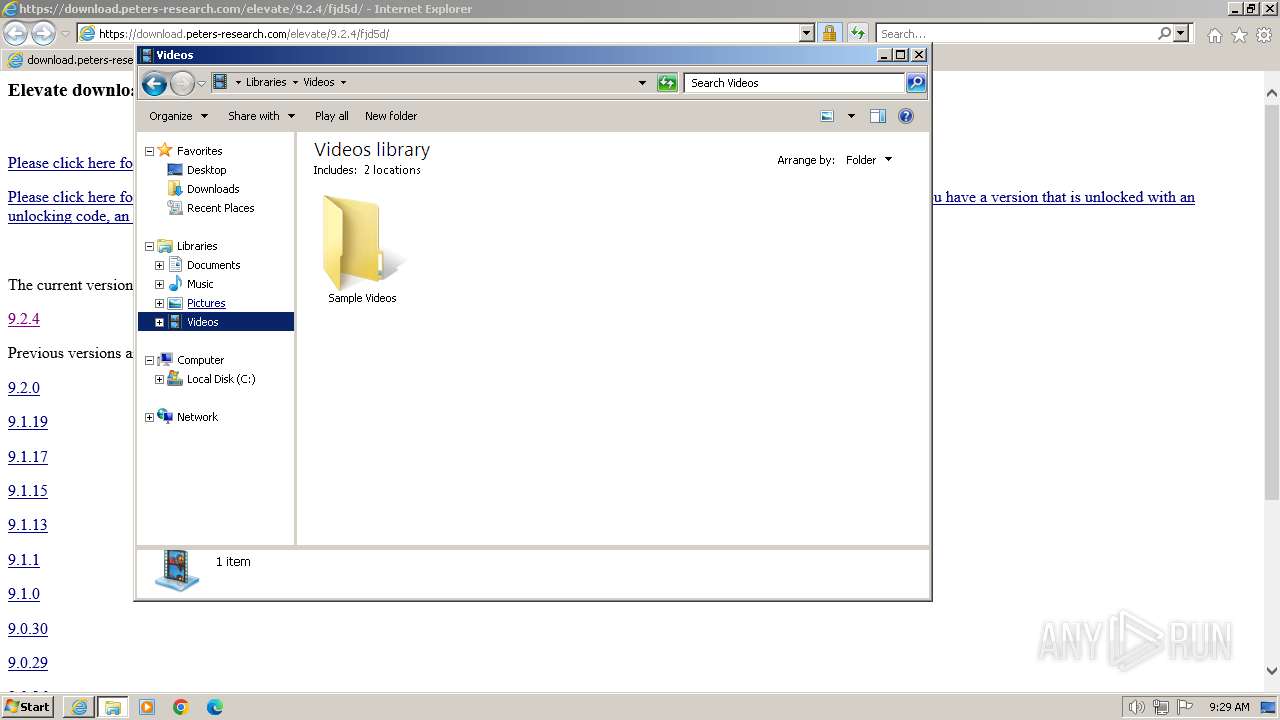Open Recent Places in Favorites
Screen dimensions: 1280x720
pyautogui.click(x=221, y=208)
